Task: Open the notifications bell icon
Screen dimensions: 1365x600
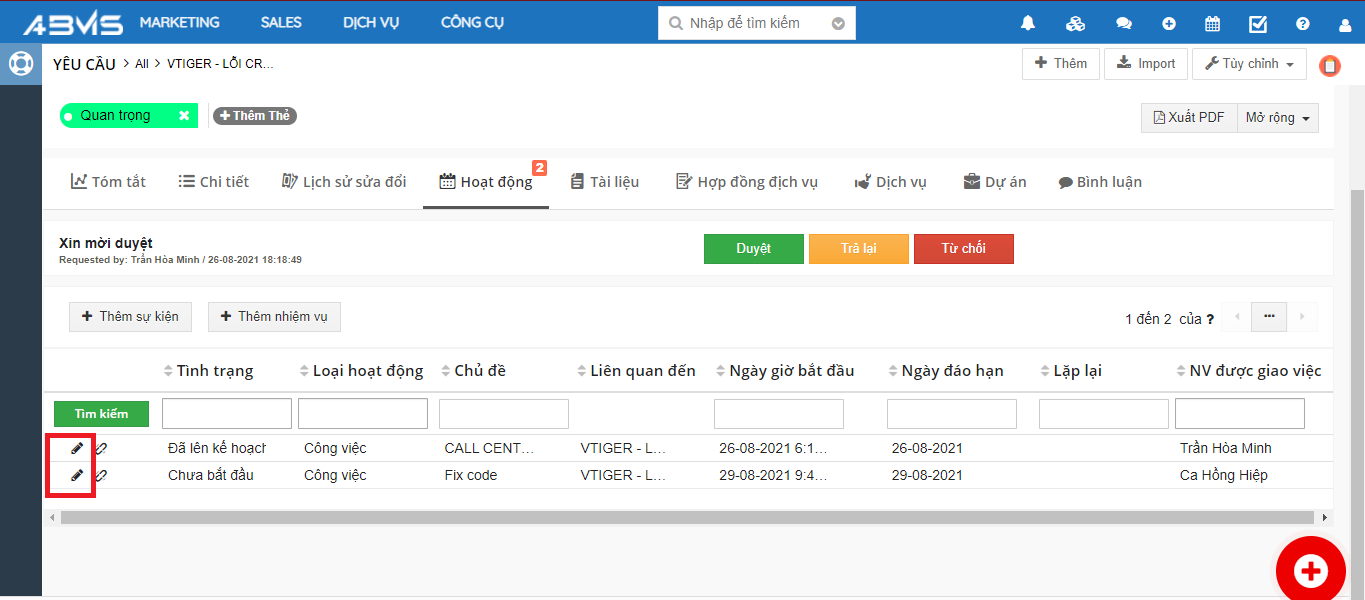Action: 1028,23
